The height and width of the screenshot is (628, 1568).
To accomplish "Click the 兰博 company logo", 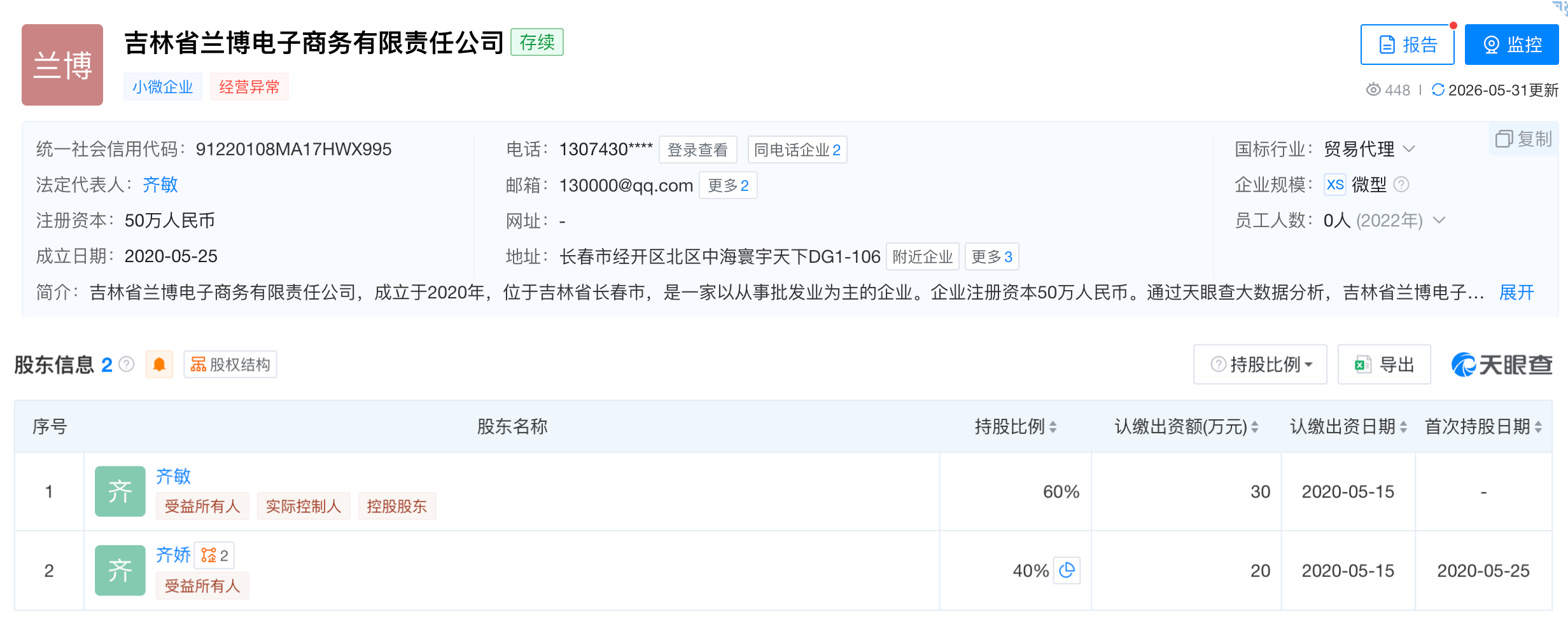I will (62, 65).
